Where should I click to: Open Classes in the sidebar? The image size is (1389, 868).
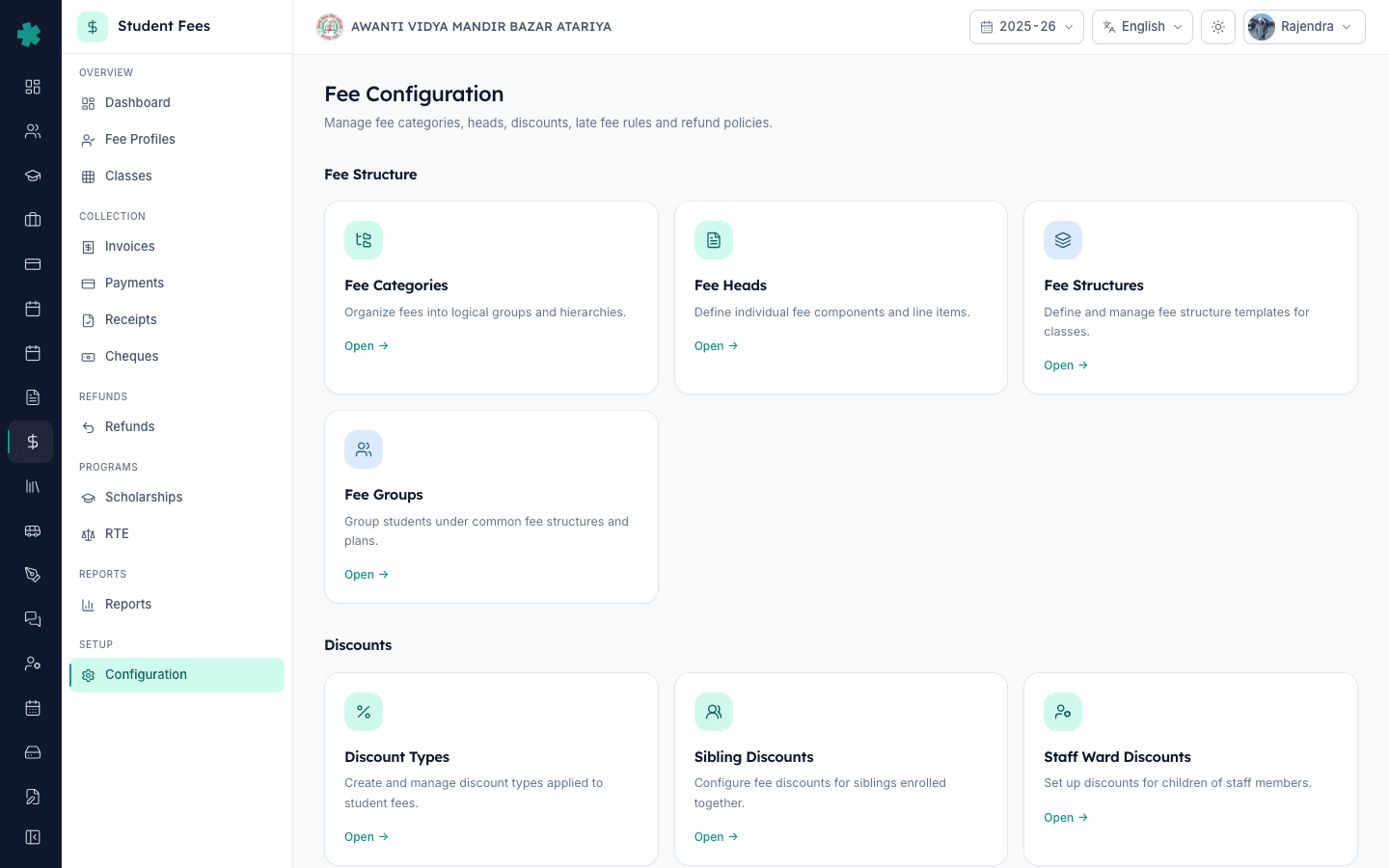(x=177, y=176)
